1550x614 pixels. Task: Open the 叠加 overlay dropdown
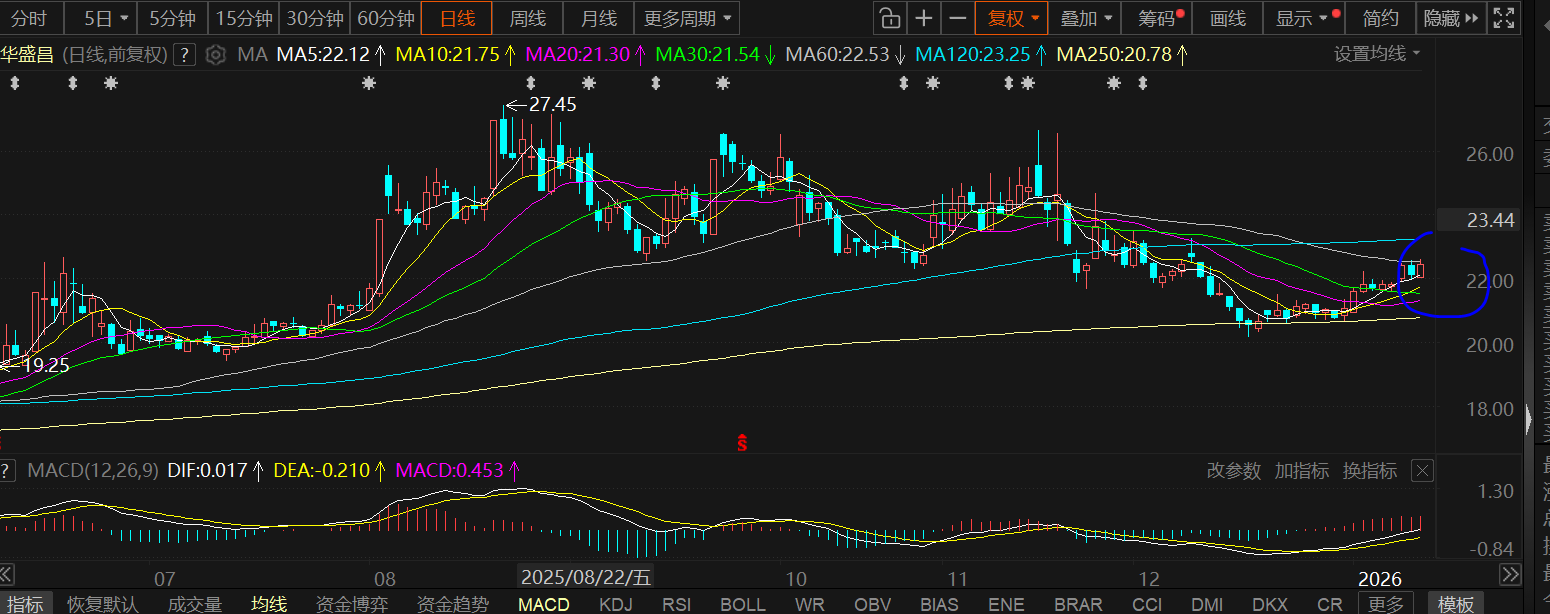coord(1086,18)
